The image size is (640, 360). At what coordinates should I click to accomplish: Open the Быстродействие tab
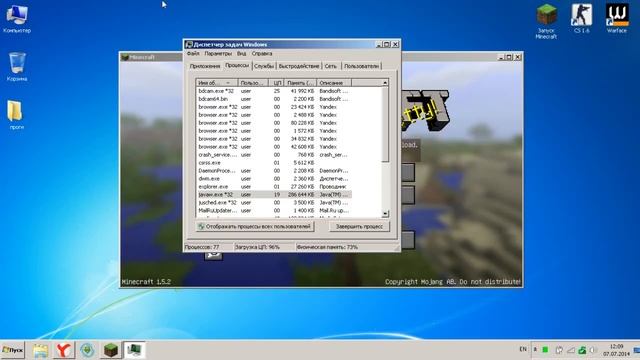(299, 66)
